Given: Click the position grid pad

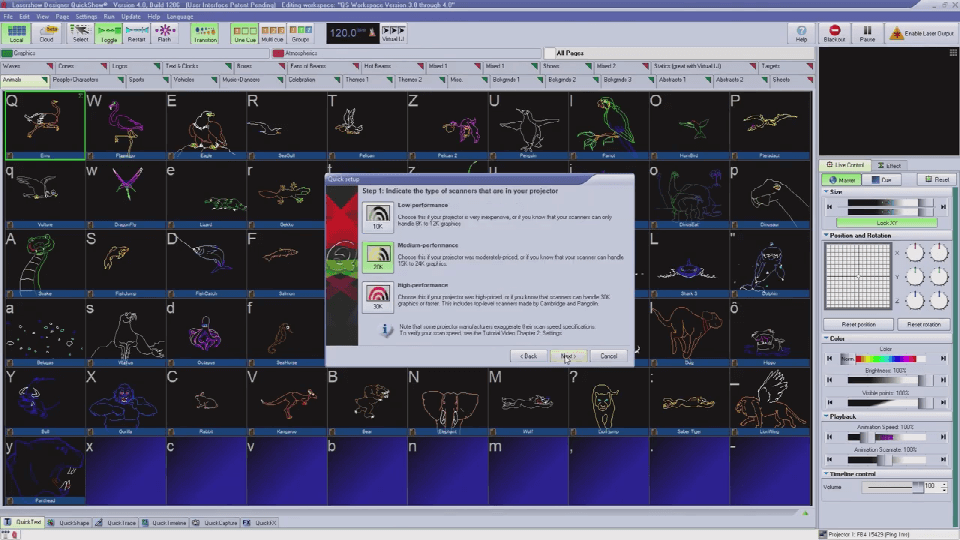Looking at the screenshot, I should coord(858,276).
